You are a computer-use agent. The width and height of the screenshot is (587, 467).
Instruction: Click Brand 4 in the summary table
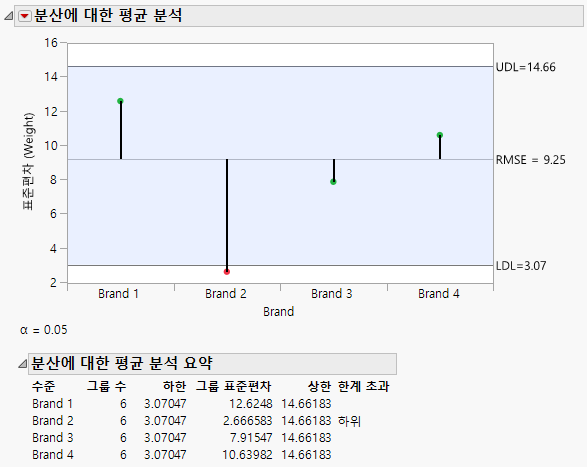point(52,455)
